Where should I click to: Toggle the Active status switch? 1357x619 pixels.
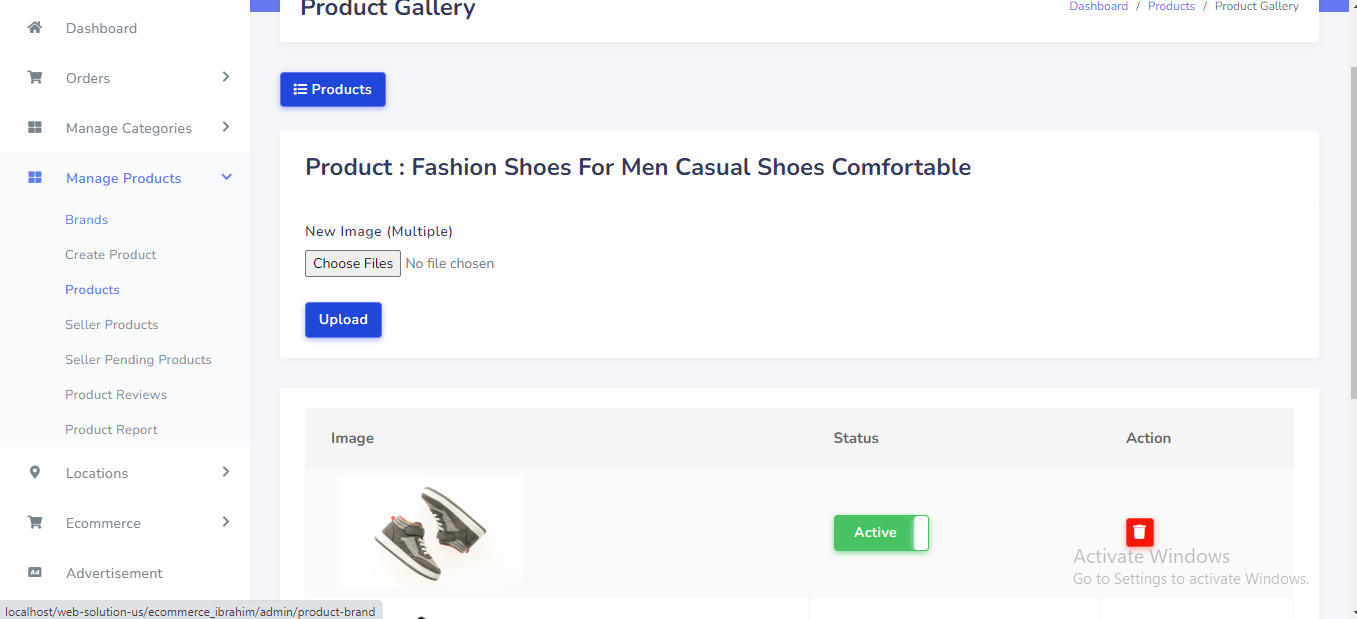[x=881, y=533]
